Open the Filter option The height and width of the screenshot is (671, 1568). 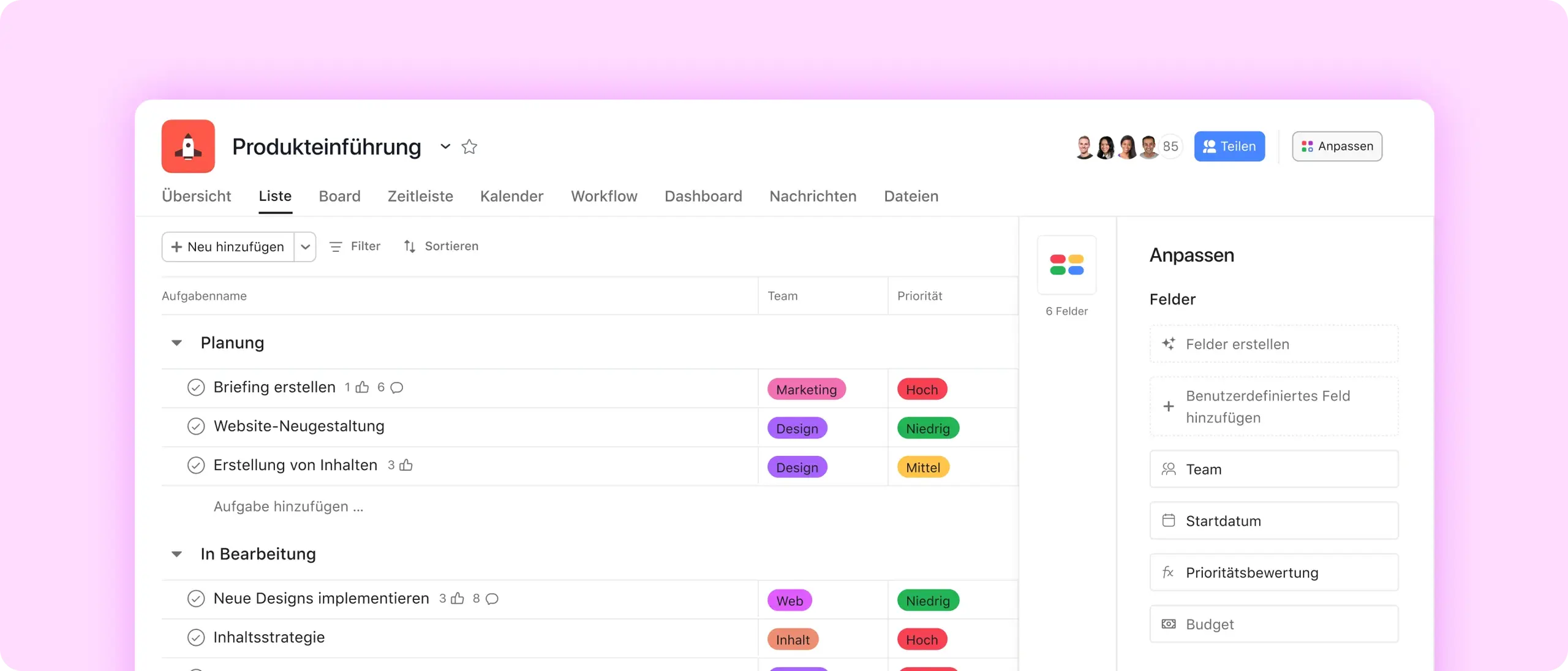(x=355, y=246)
